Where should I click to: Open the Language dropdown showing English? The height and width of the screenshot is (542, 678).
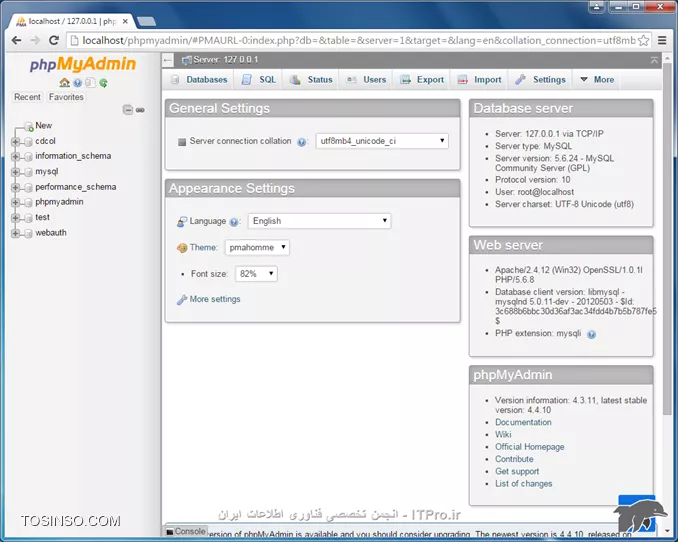pos(319,221)
